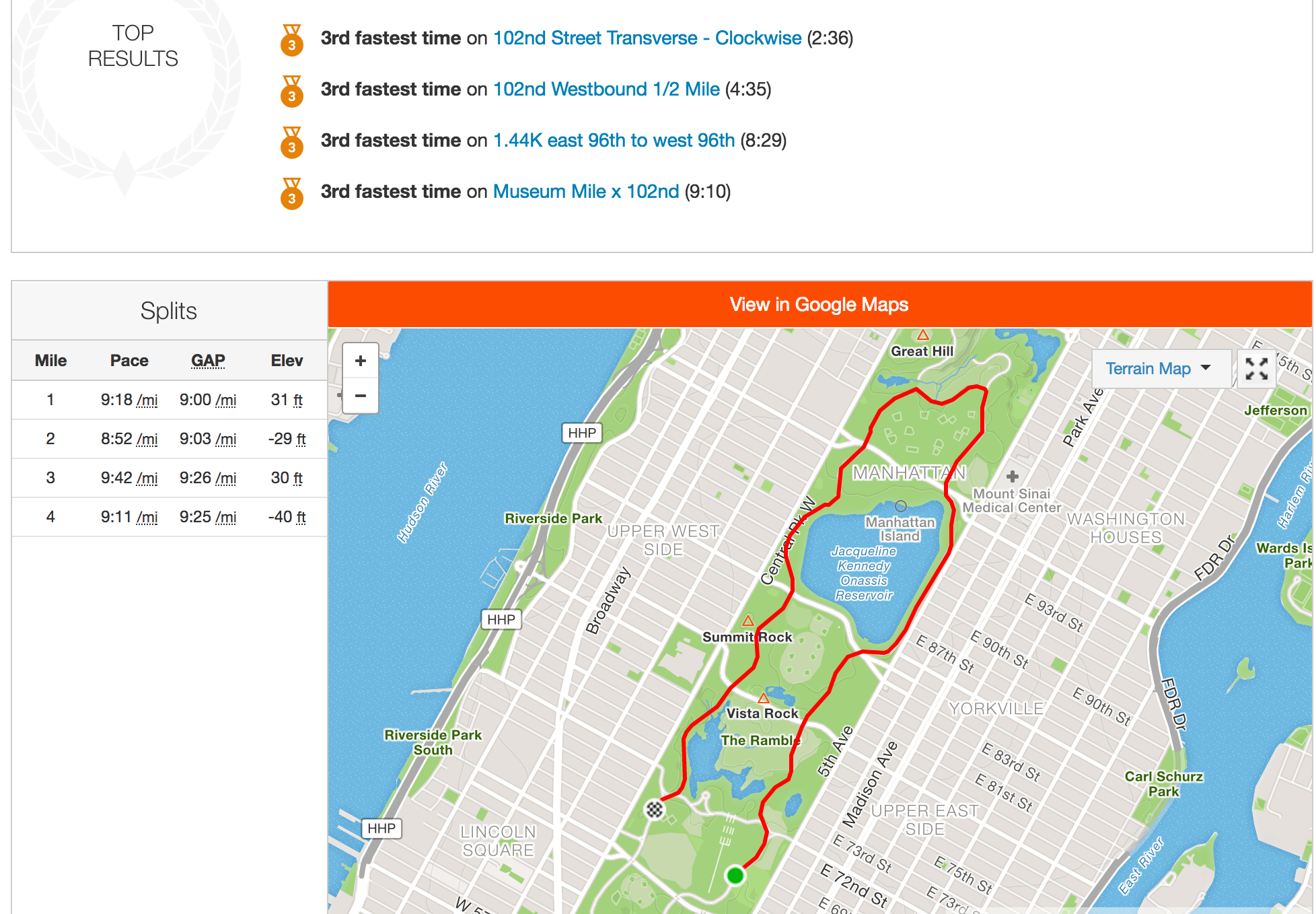
Task: Click the Summit Rock peak triangle icon
Action: tap(747, 621)
